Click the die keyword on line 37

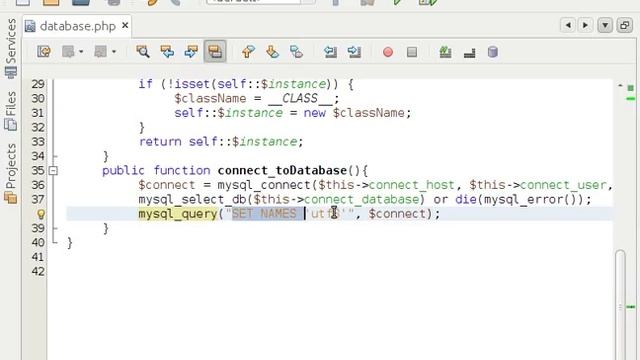tap(466, 200)
